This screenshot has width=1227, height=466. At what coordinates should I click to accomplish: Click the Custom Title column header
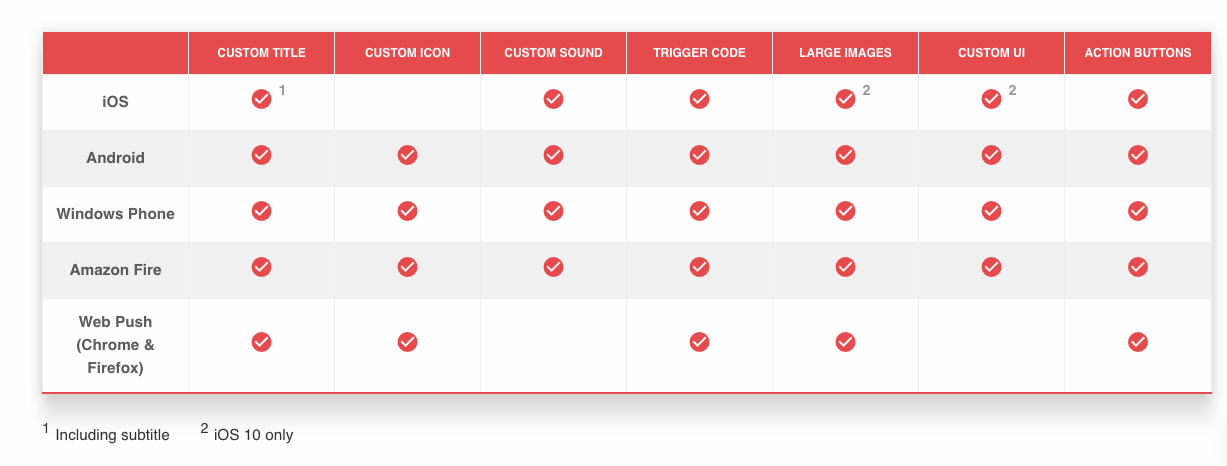point(261,53)
